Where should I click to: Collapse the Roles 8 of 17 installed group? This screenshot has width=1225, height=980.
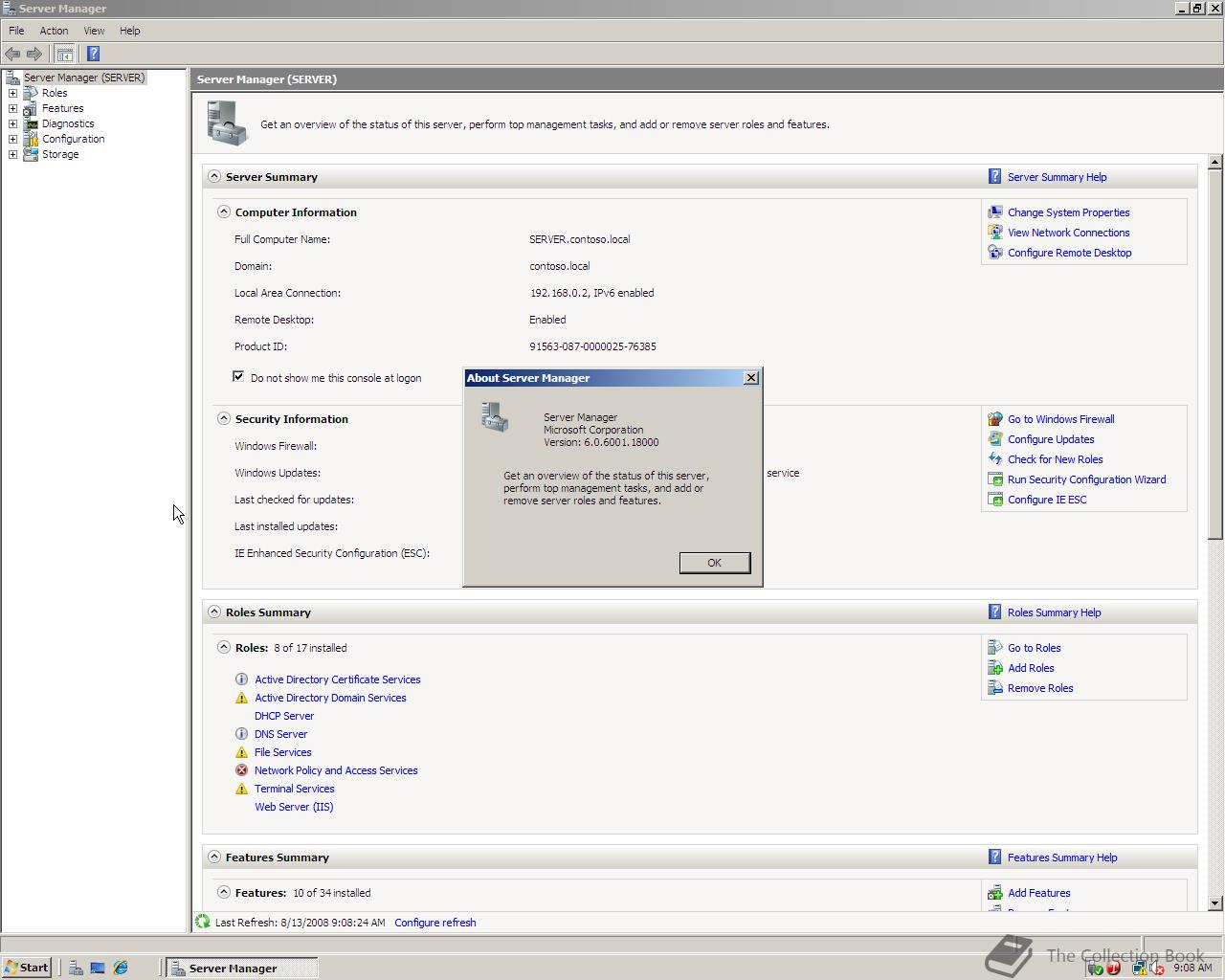tap(224, 647)
